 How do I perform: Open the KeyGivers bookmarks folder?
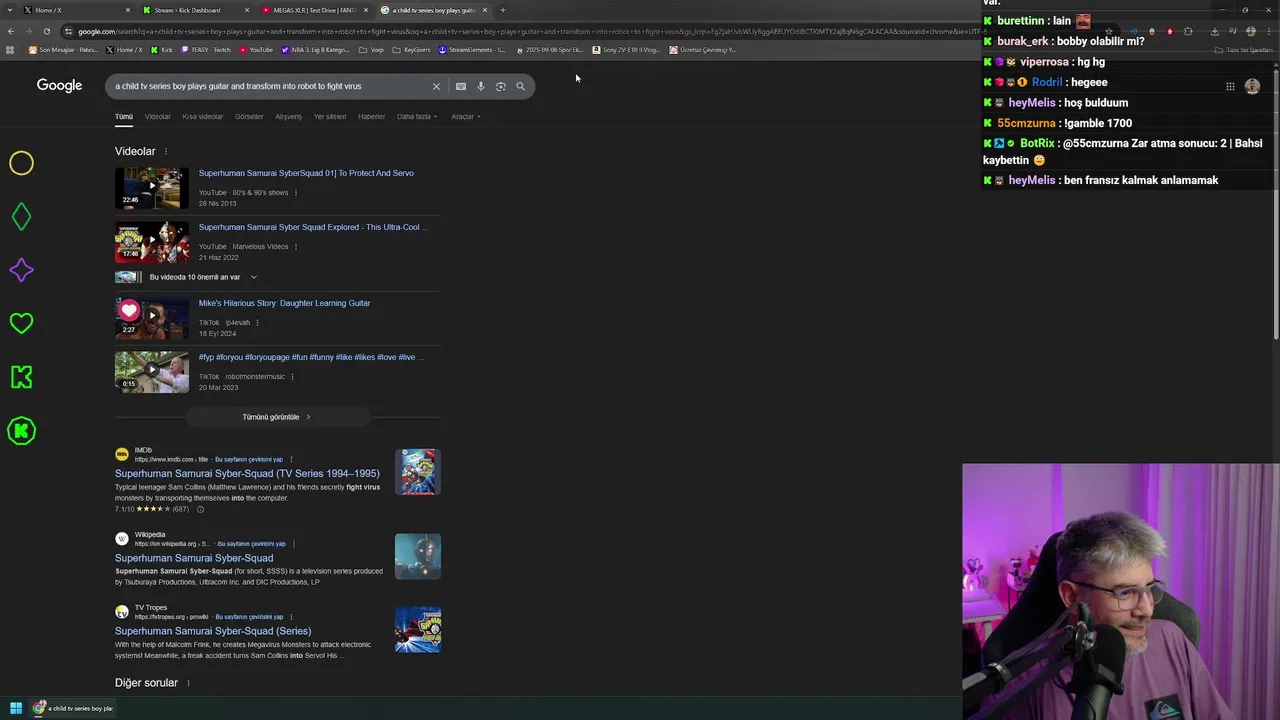(411, 50)
